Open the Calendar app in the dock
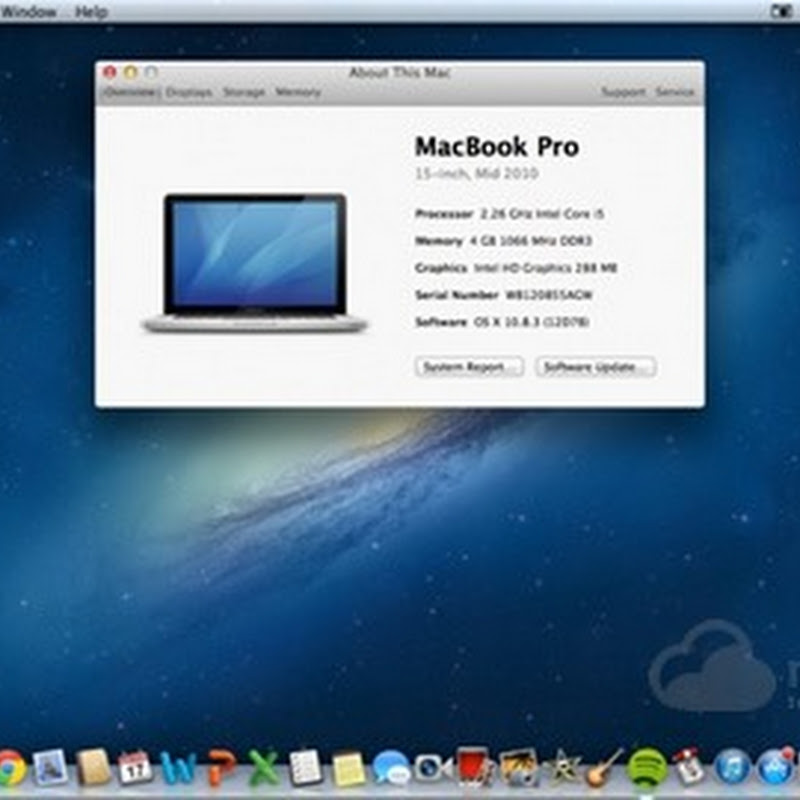Viewport: 800px width, 800px height. pos(135,767)
